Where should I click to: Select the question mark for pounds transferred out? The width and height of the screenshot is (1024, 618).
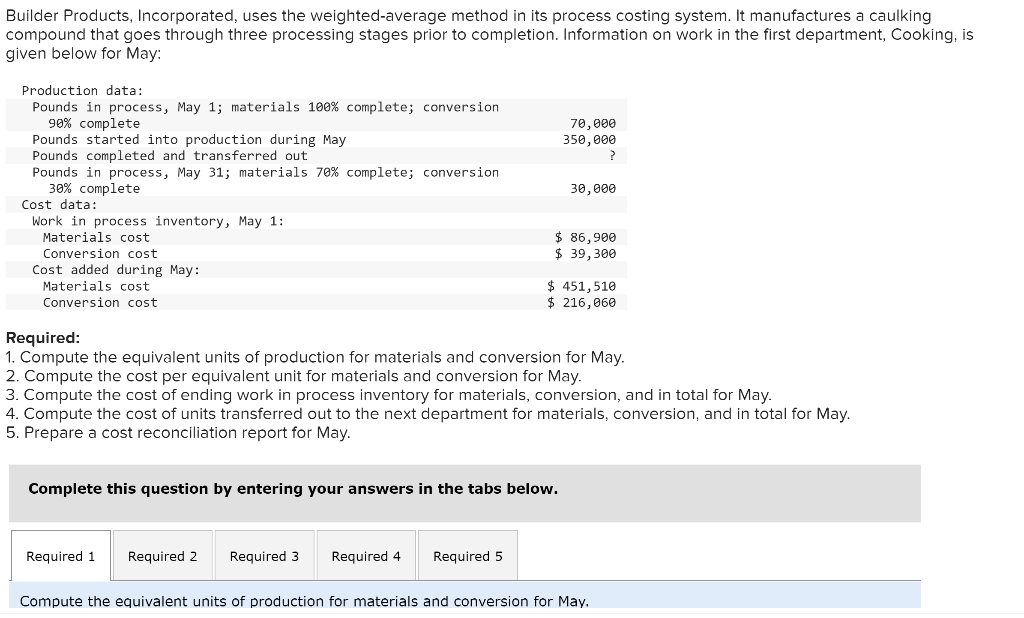click(x=613, y=155)
